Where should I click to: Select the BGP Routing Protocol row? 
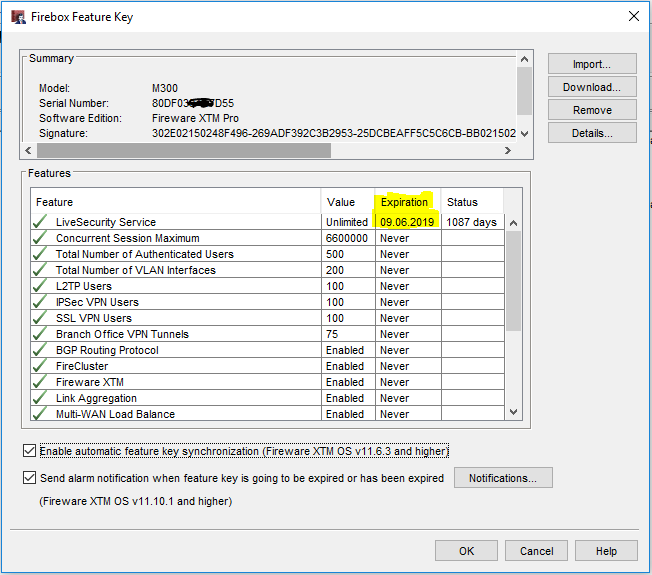pos(268,350)
